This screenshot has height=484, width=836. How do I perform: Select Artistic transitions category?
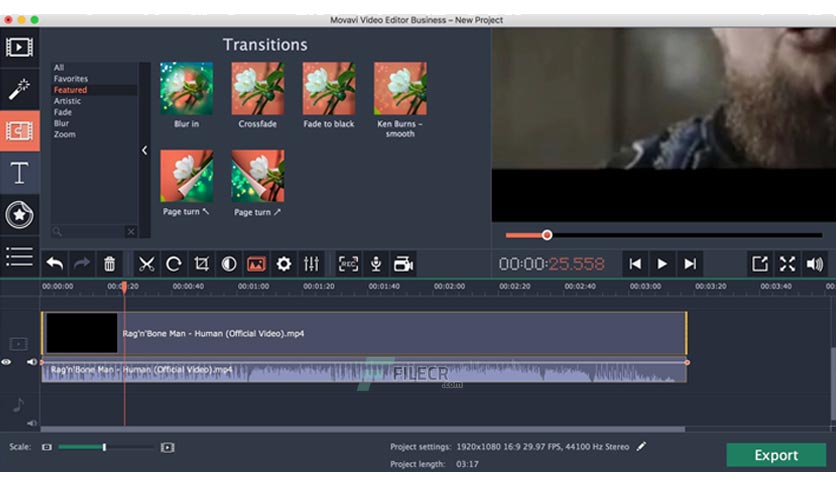click(67, 101)
